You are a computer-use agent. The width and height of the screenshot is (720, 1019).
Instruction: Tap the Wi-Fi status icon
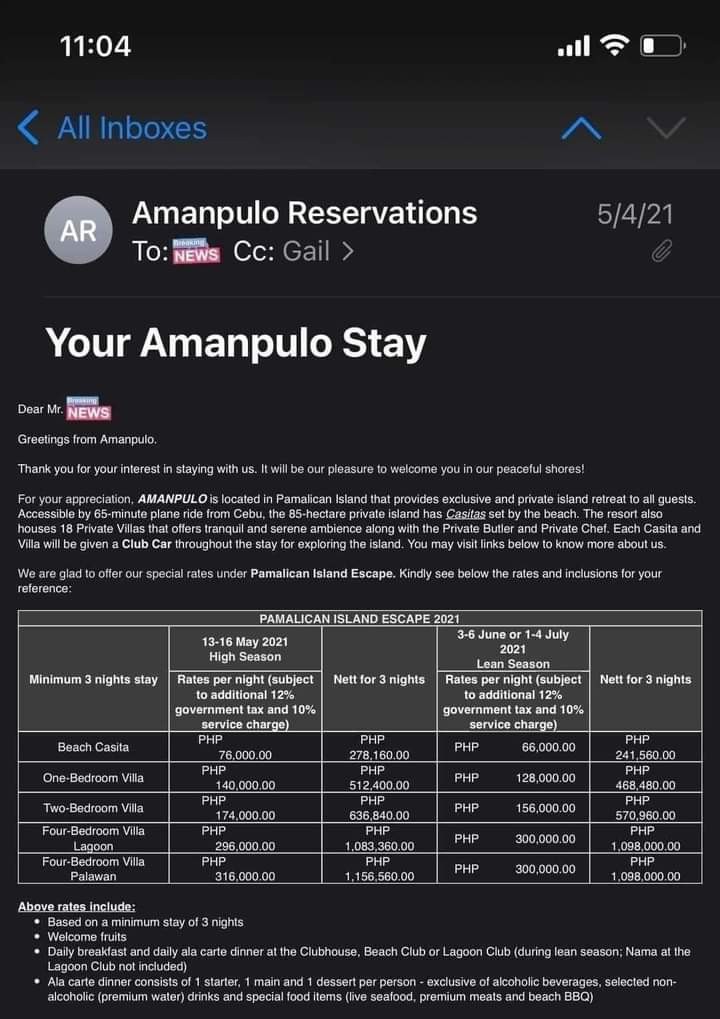click(x=614, y=45)
